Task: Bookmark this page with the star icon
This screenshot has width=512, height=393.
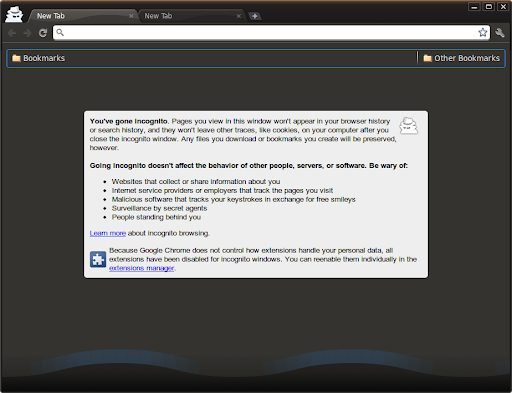Action: 483,32
